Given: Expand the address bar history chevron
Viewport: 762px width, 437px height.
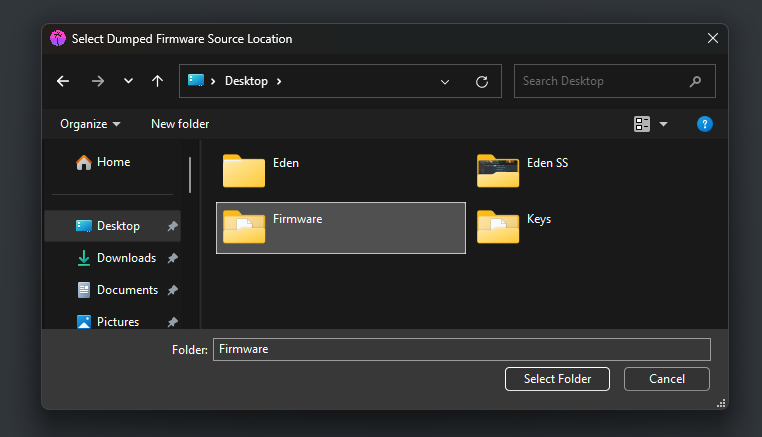Looking at the screenshot, I should point(445,82).
